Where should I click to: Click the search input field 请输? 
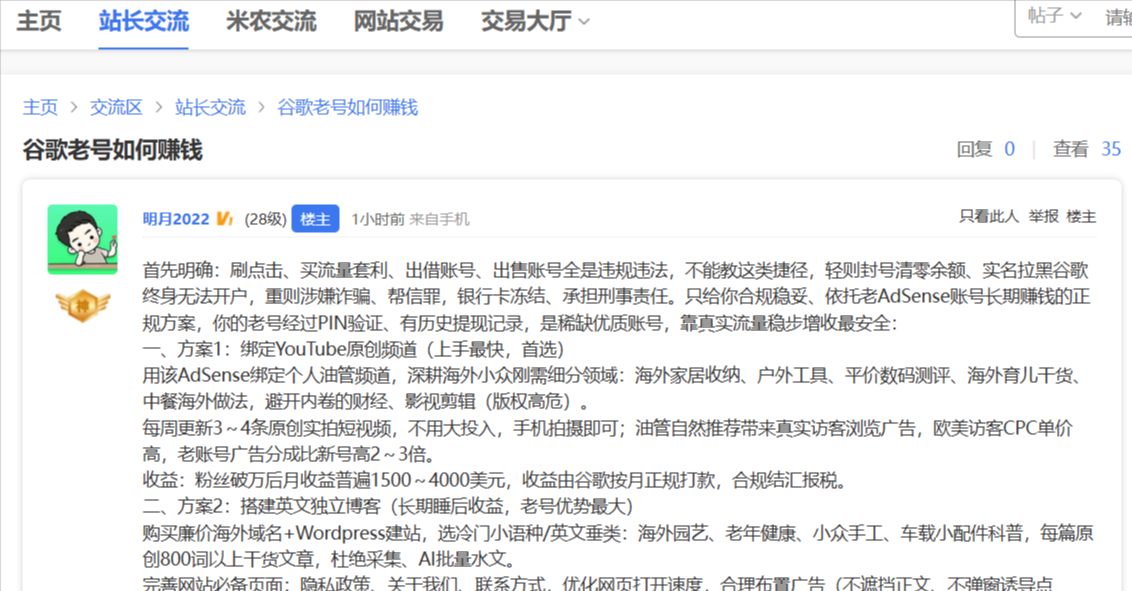1116,17
